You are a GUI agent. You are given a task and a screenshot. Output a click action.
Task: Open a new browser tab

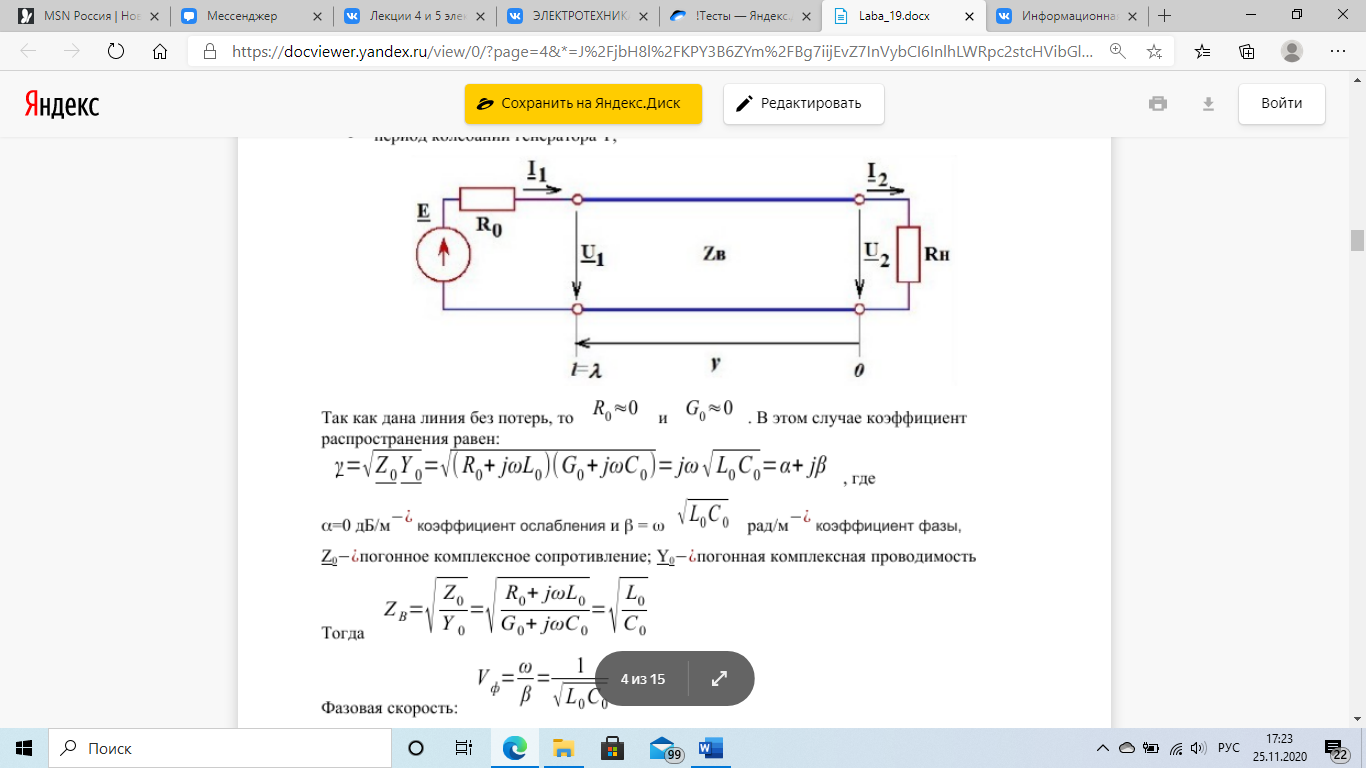(x=1164, y=16)
